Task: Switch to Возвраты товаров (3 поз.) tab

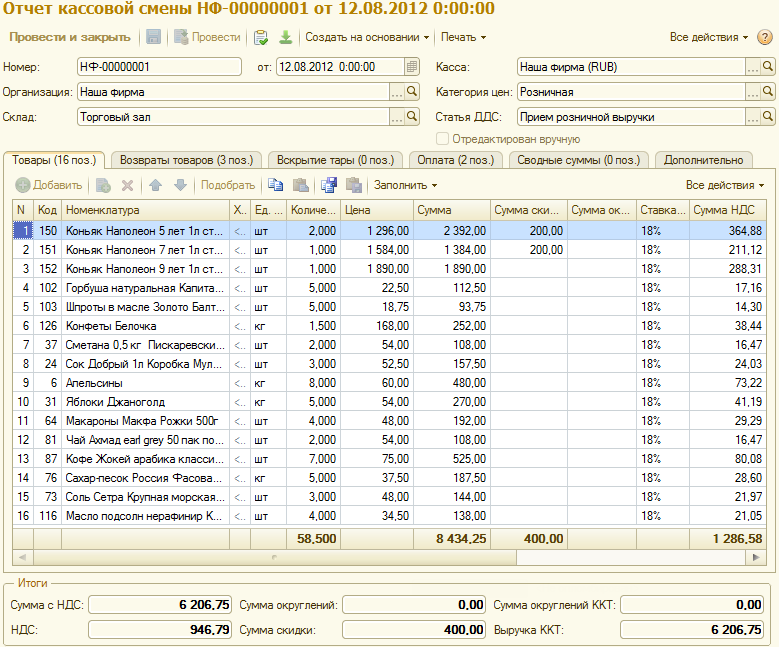Action: pyautogui.click(x=186, y=160)
